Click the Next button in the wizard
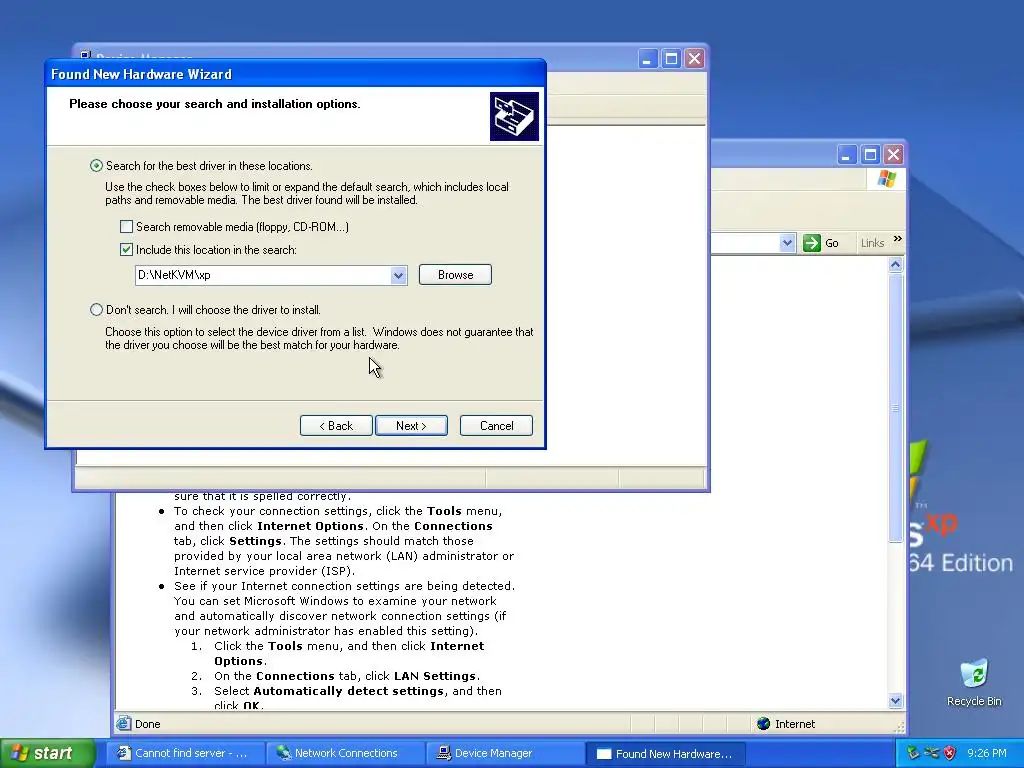 [411, 426]
